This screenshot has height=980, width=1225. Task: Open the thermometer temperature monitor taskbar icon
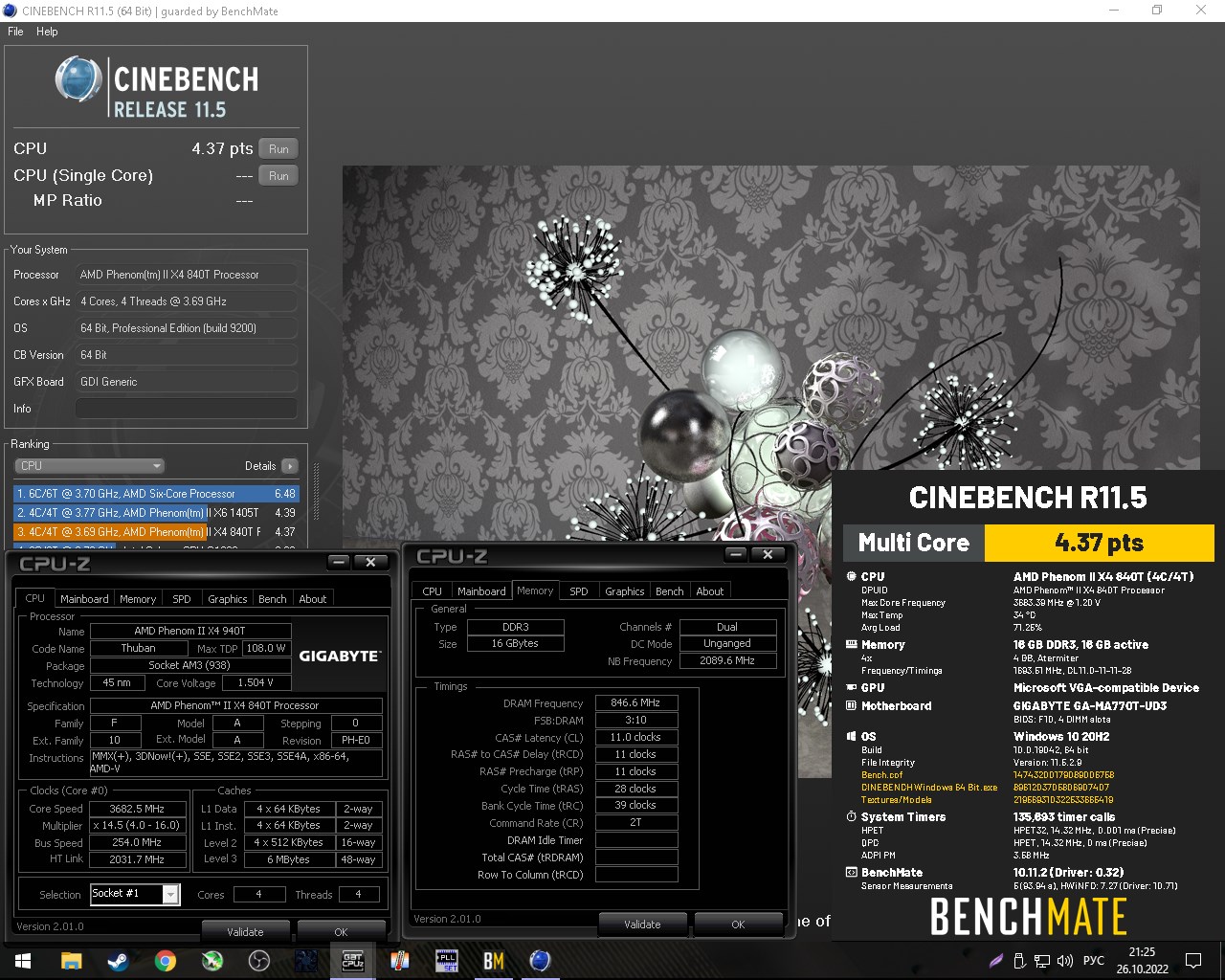400,961
